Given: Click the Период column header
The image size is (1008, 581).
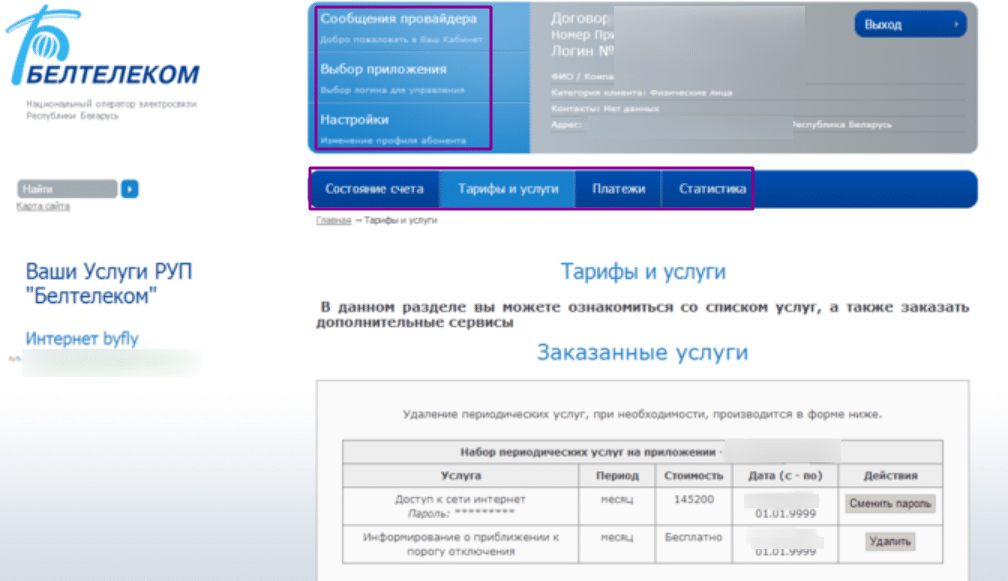Looking at the screenshot, I should [x=617, y=476].
